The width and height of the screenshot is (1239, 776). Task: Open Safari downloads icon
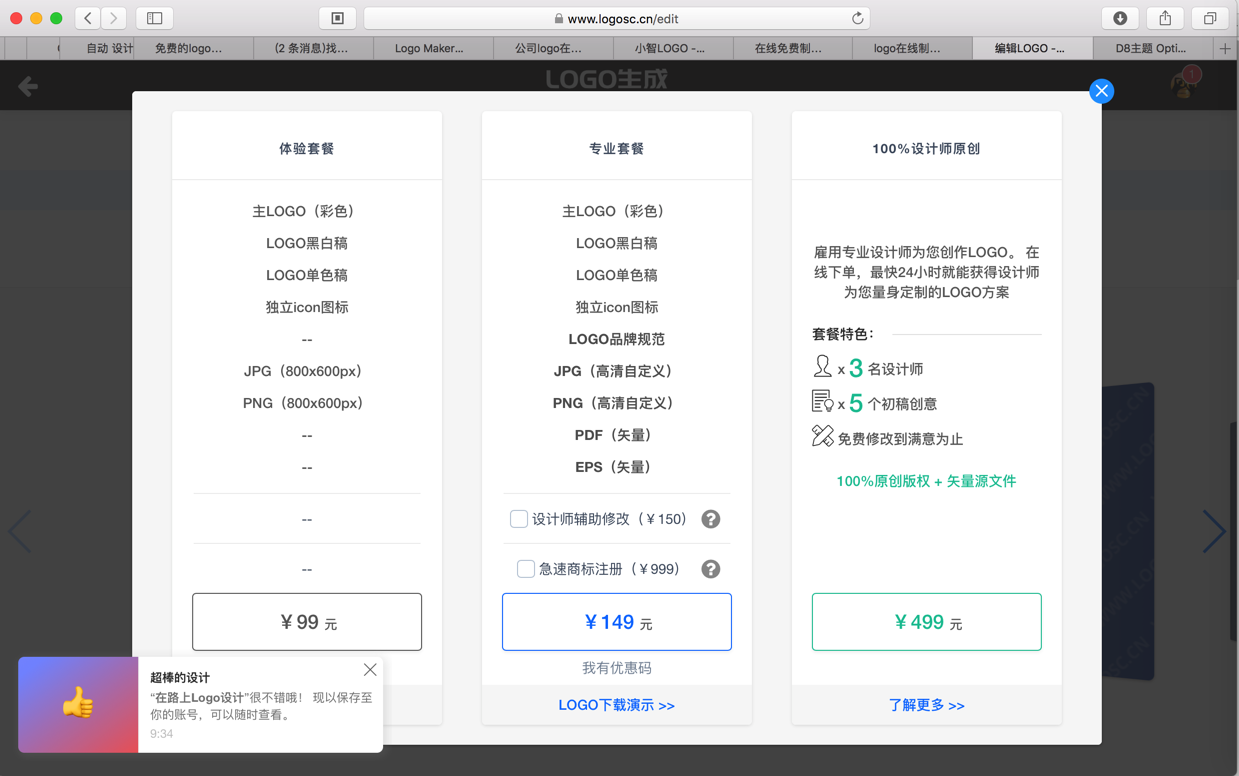tap(1120, 18)
